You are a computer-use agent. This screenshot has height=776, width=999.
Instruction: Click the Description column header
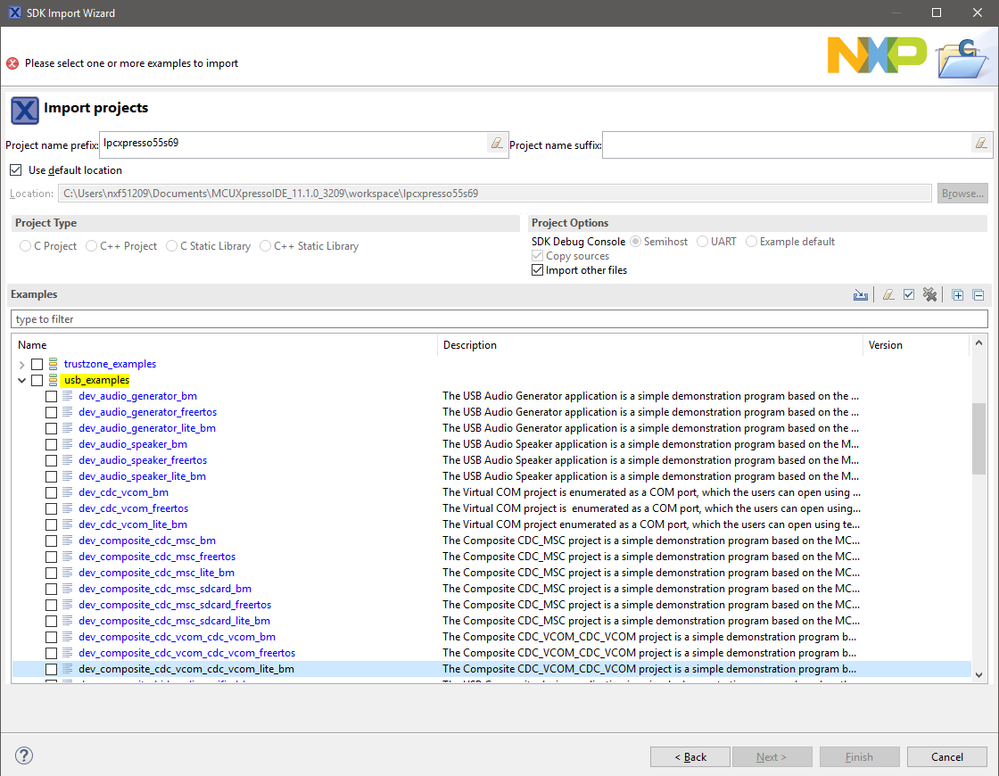pos(650,345)
